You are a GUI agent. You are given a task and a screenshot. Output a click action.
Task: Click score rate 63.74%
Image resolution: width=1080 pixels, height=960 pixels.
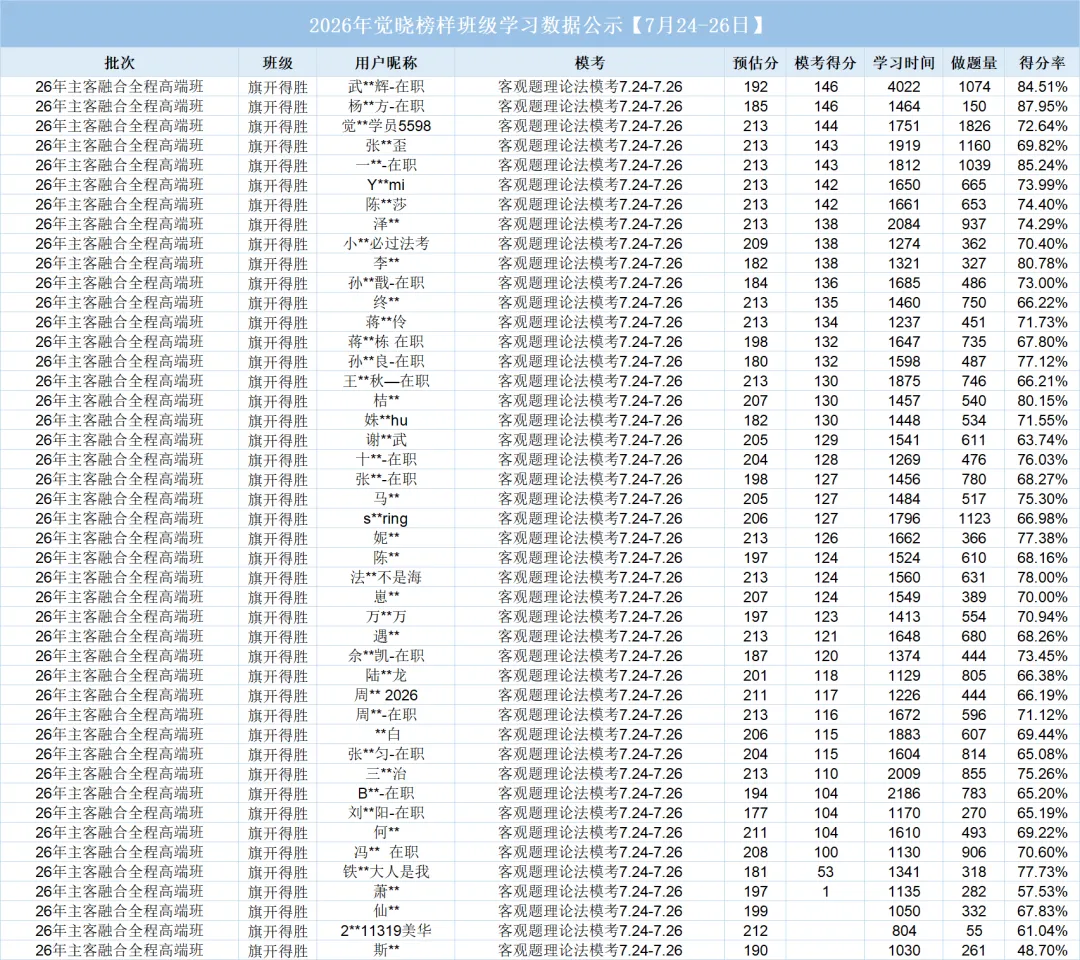tap(1042, 440)
